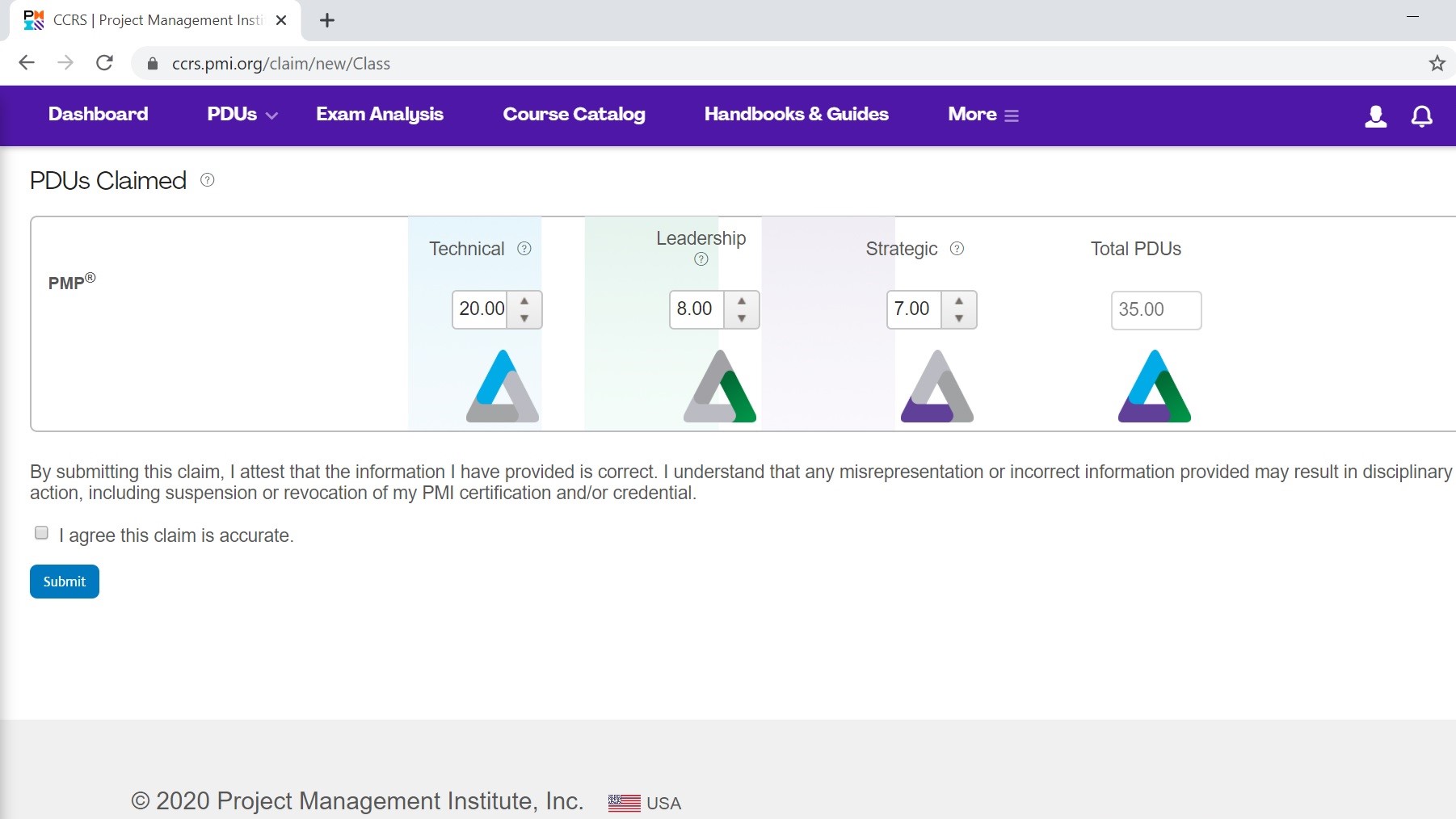Open the More hamburger menu
This screenshot has height=819, width=1456.
click(x=1013, y=114)
